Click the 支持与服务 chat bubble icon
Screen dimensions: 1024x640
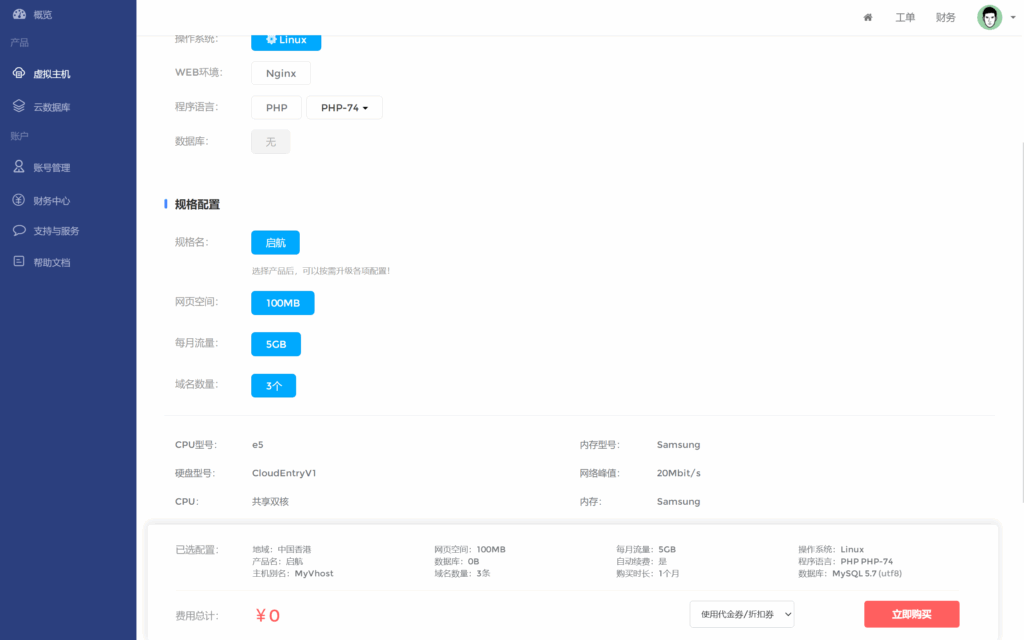(x=19, y=230)
